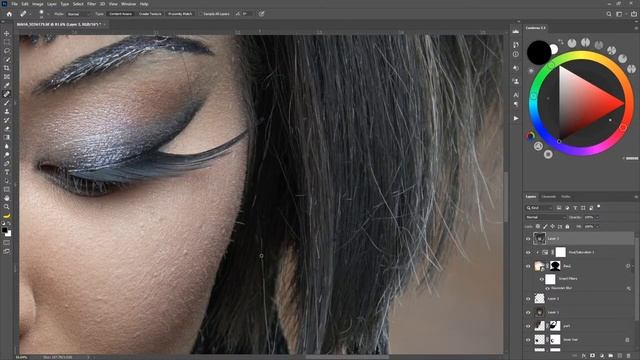
Task: Select the Horizontal Type tool
Action: coord(7,172)
